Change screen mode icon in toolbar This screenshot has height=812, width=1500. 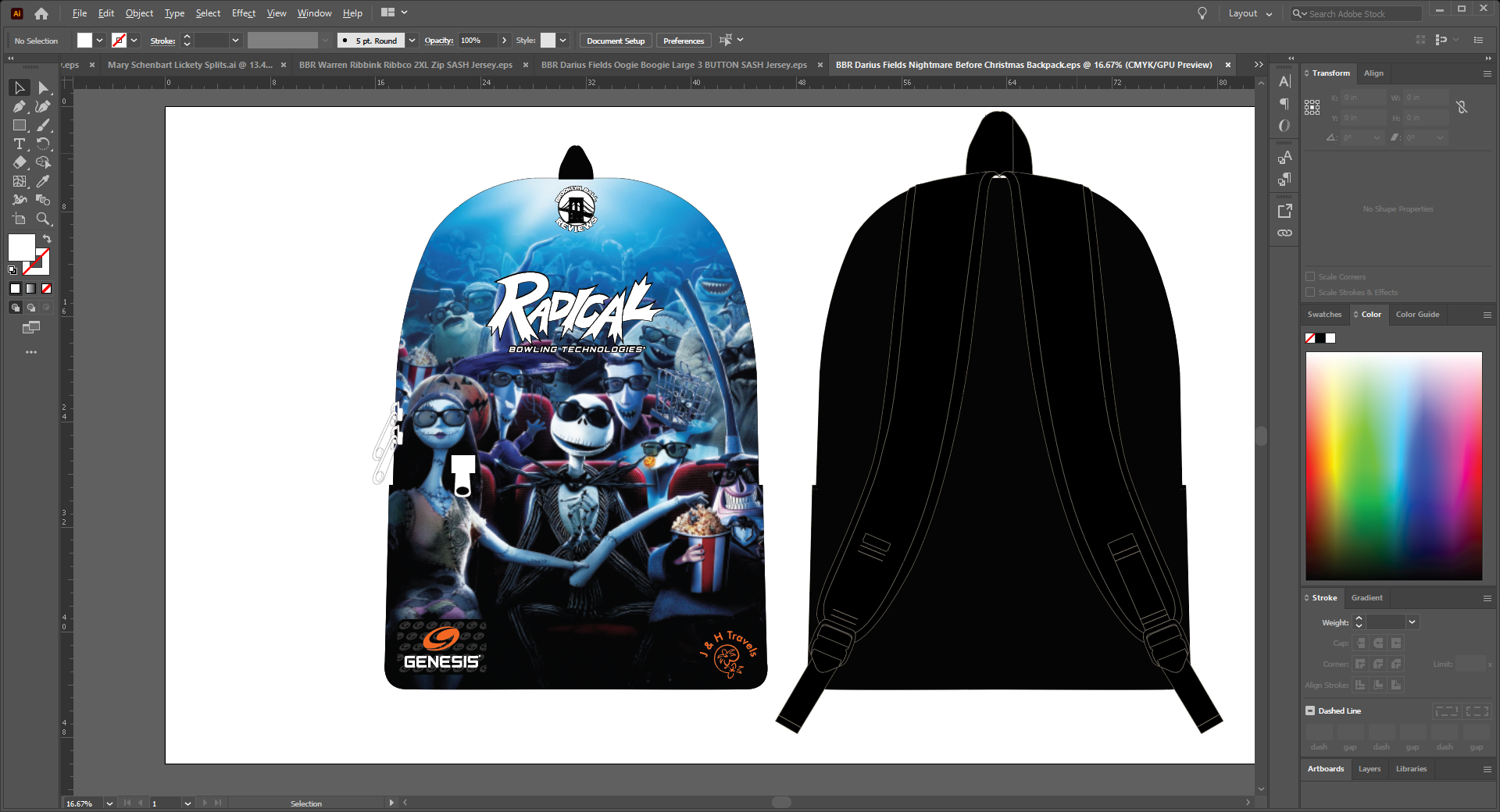point(31,328)
